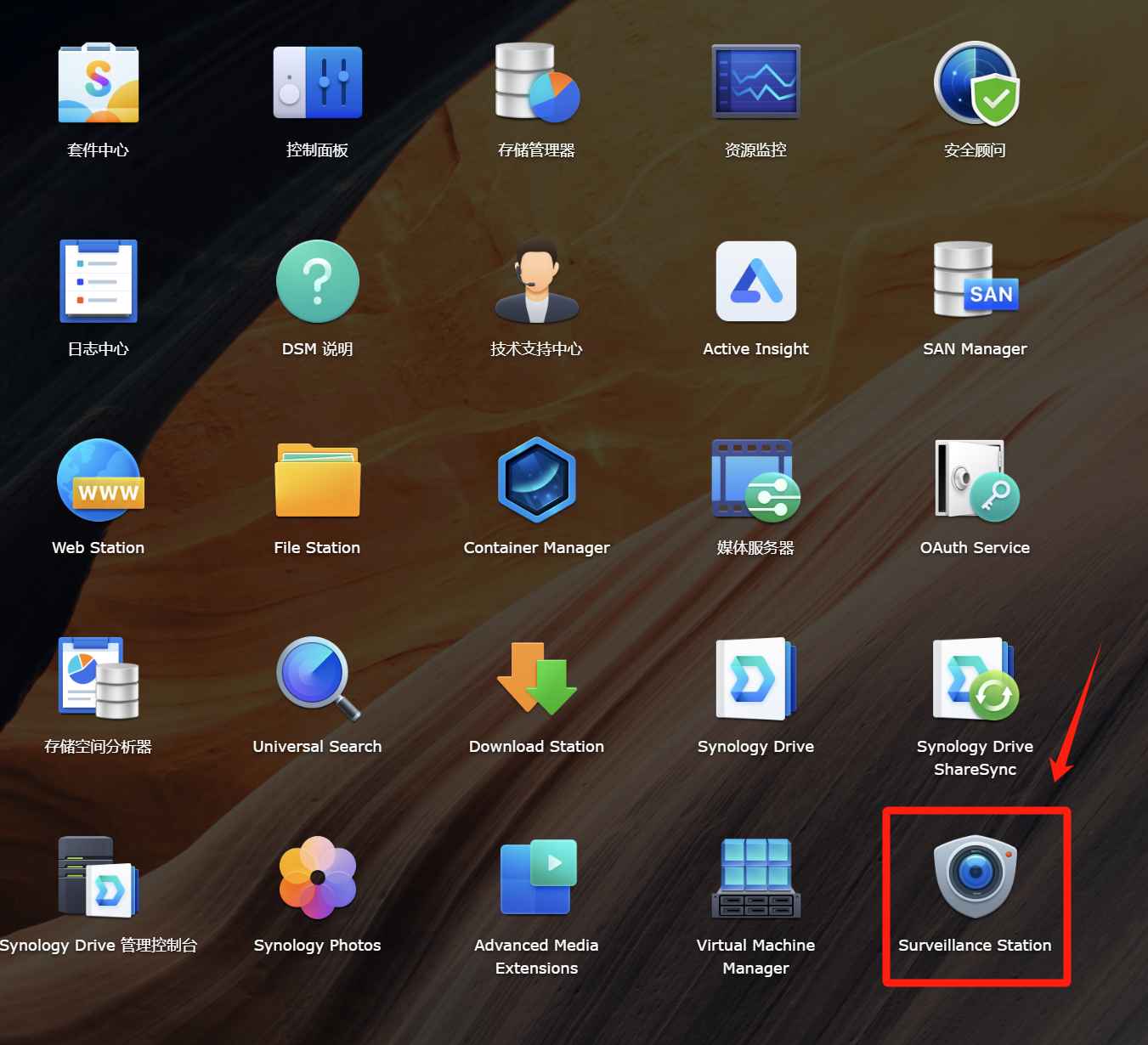
Task: Open 存储管理器 storage manager
Action: pyautogui.click(x=537, y=82)
